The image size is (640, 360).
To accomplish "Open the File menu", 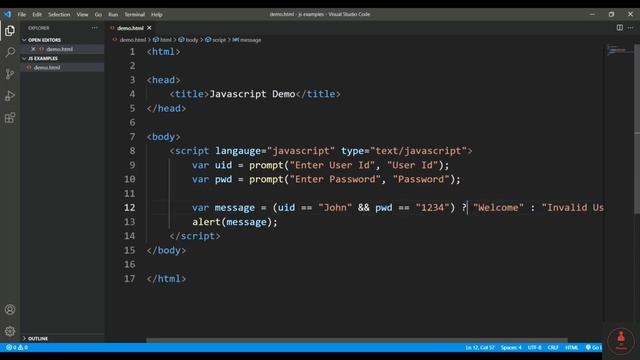I will (22, 14).
